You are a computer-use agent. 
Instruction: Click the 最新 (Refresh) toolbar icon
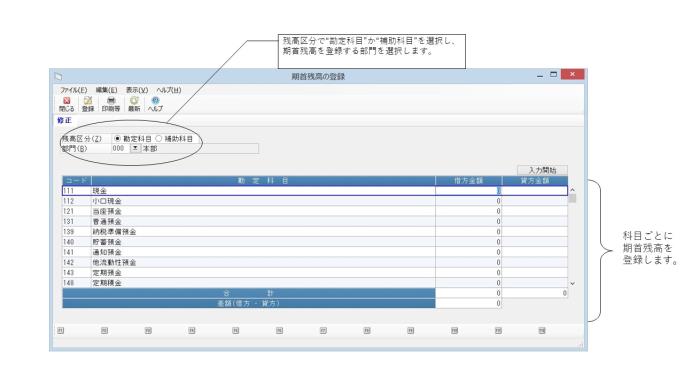pos(134,104)
